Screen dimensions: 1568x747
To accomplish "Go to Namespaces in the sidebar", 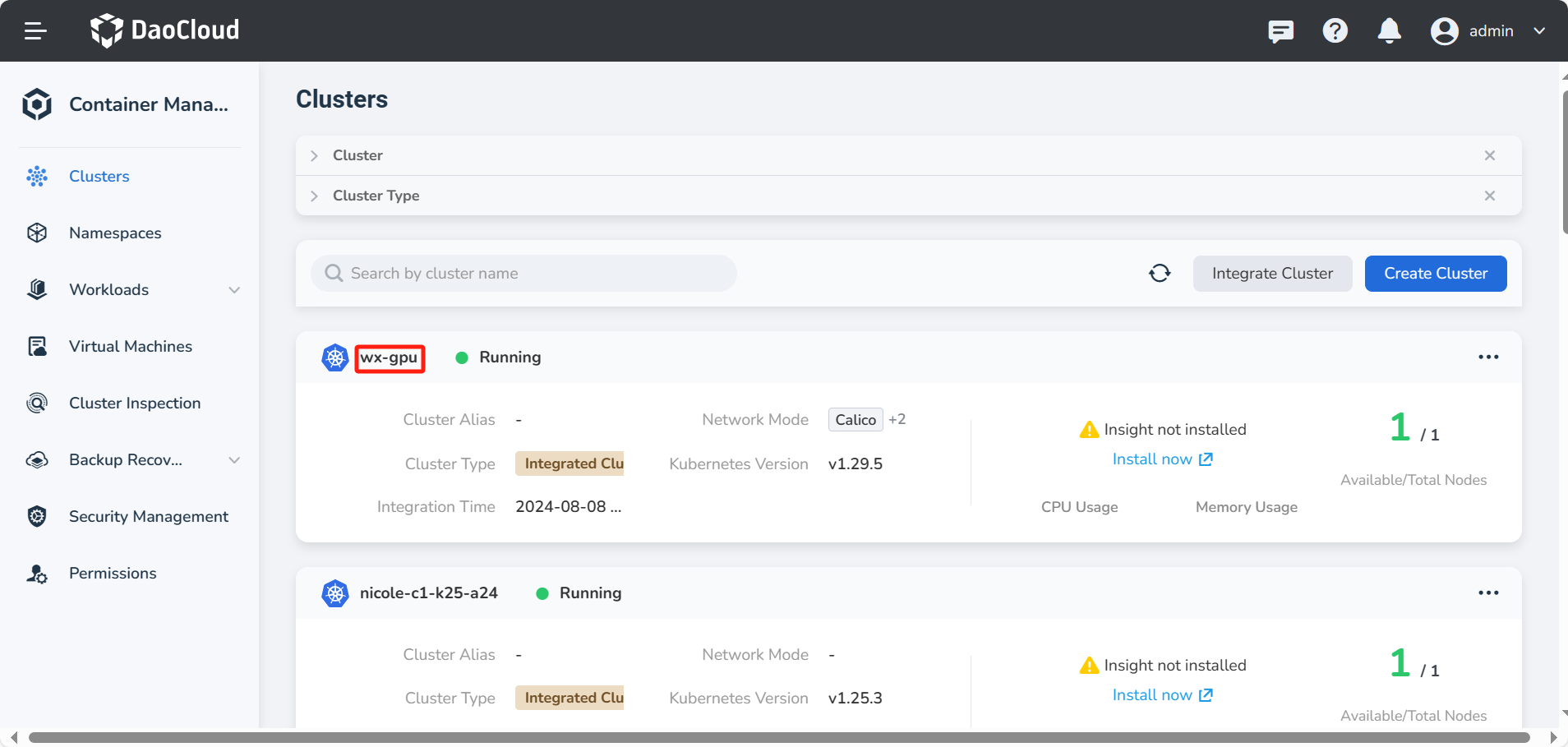I will tap(115, 233).
